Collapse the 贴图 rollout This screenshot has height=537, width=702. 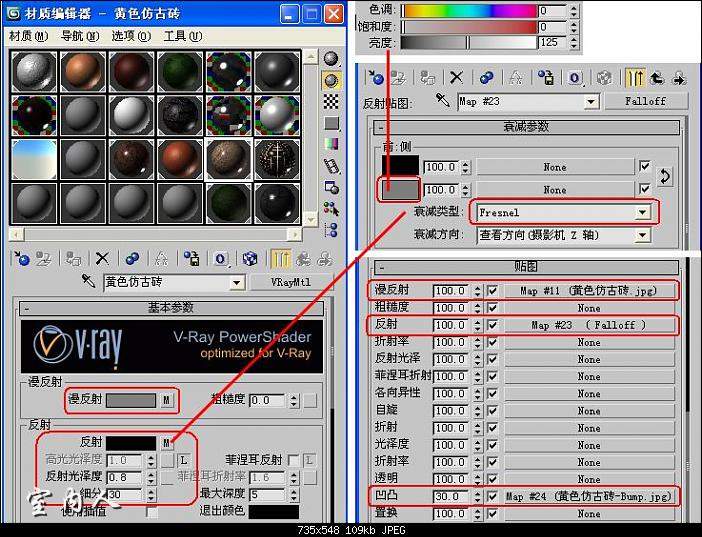[x=526, y=267]
